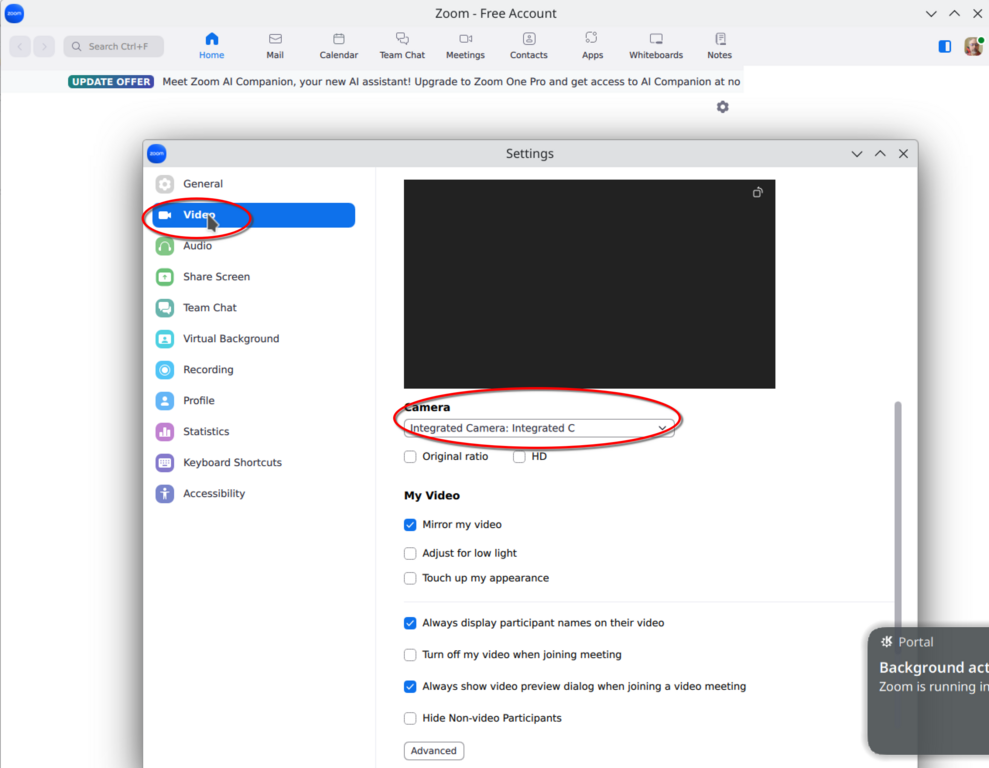Open Virtual Background settings
The height and width of the screenshot is (768, 989).
[x=254, y=339]
